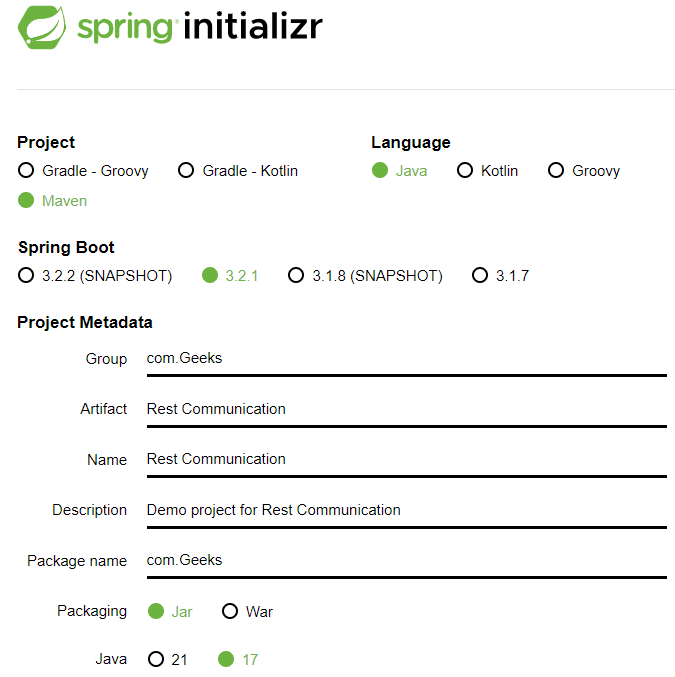Switch language to Kotlin
Screen dimensions: 675x677
tap(465, 170)
